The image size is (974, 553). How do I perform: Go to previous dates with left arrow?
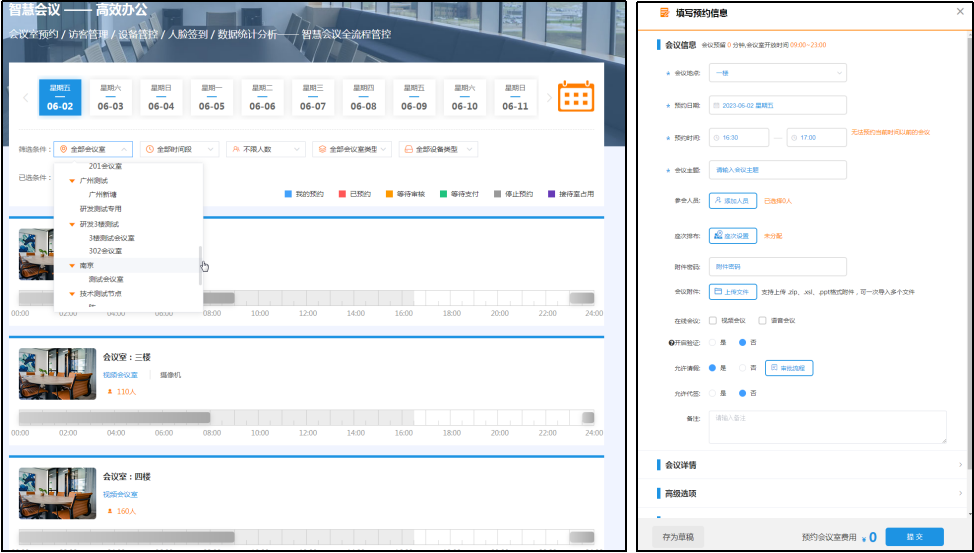25,98
